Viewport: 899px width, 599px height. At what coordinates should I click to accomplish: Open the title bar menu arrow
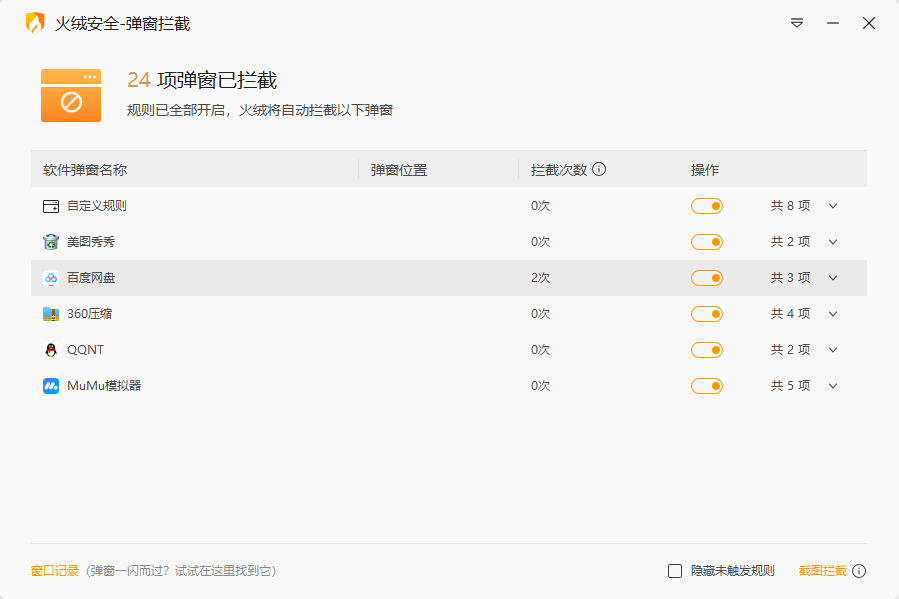[x=796, y=22]
